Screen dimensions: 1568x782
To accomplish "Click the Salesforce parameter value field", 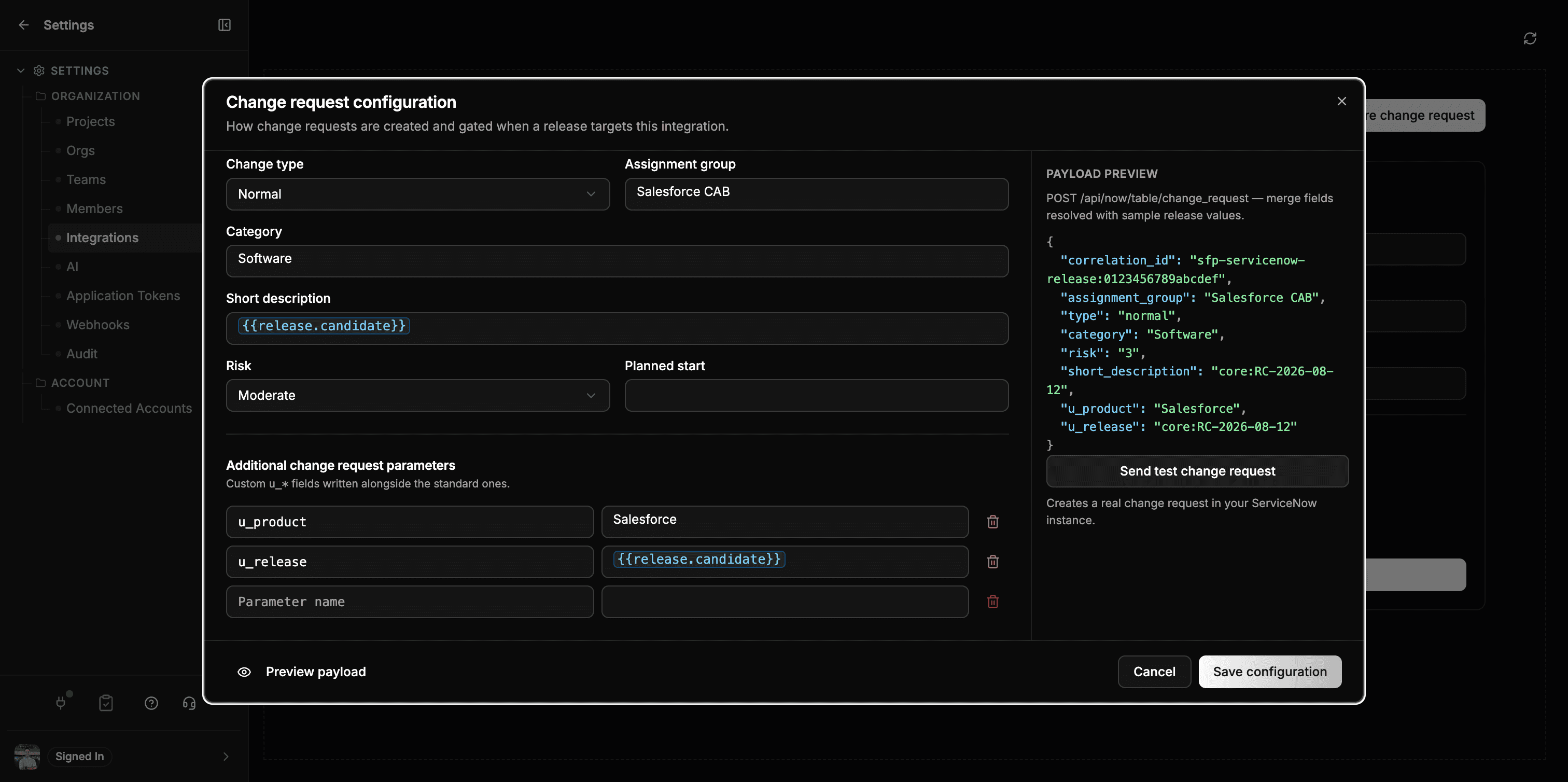I will pyautogui.click(x=785, y=522).
